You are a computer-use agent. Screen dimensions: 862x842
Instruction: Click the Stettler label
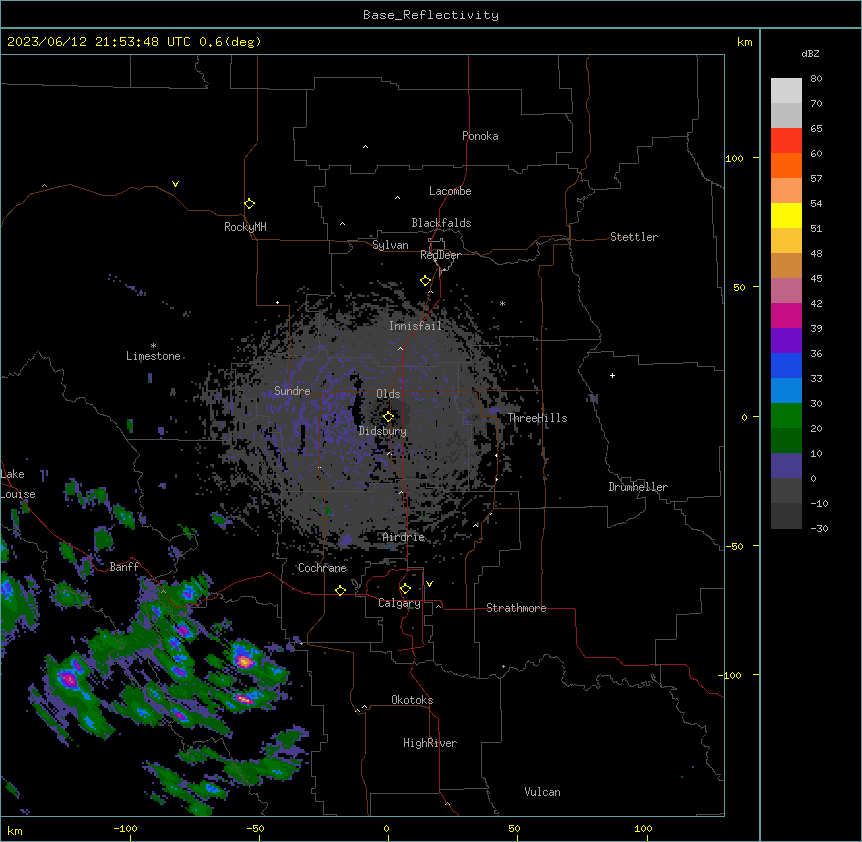pos(634,237)
